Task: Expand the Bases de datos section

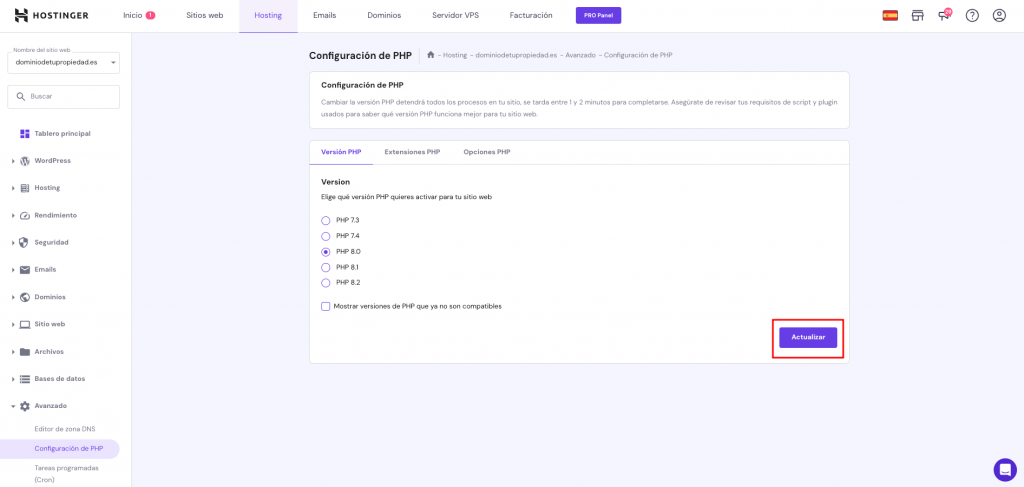Action: (x=59, y=379)
